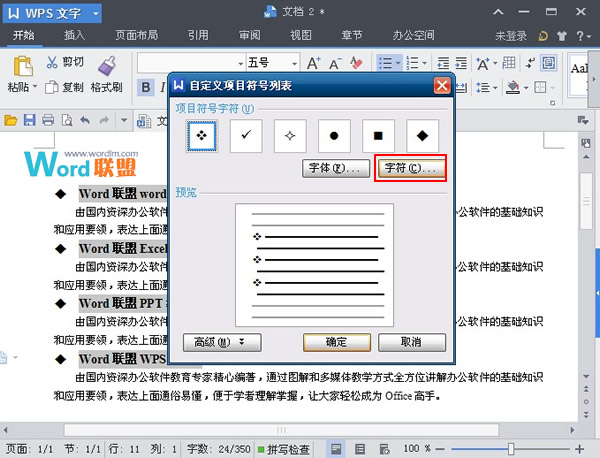The height and width of the screenshot is (458, 600).
Task: Click the increase font size icon
Action: pos(314,63)
